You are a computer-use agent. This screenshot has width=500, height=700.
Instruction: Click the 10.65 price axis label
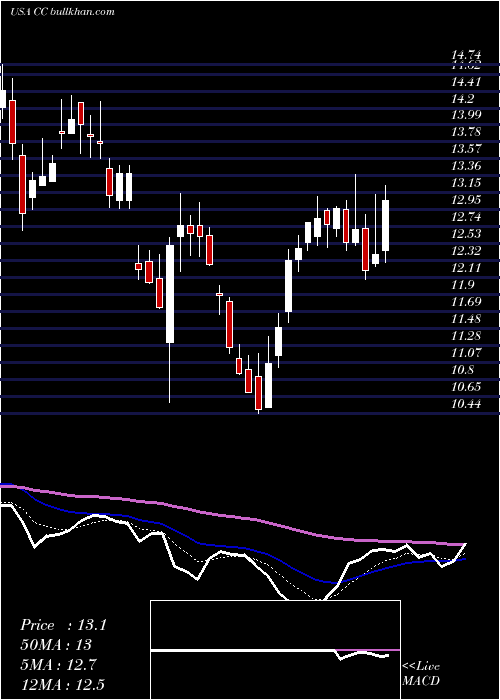click(467, 387)
